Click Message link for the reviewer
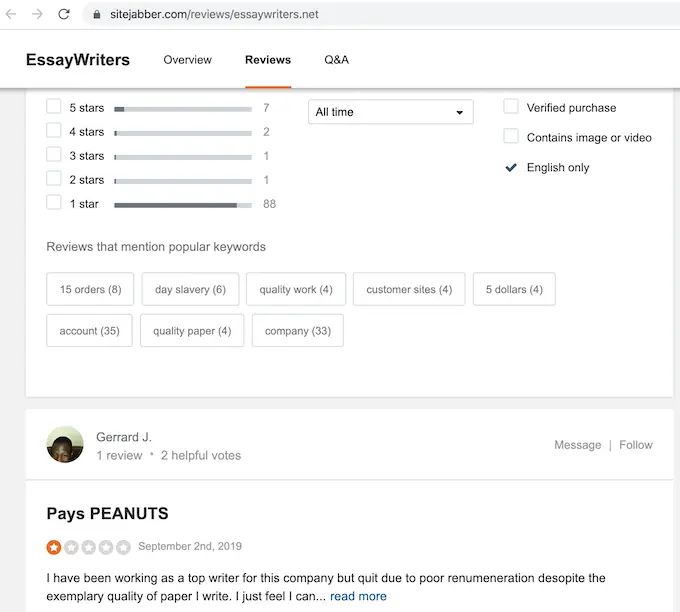 (x=578, y=445)
